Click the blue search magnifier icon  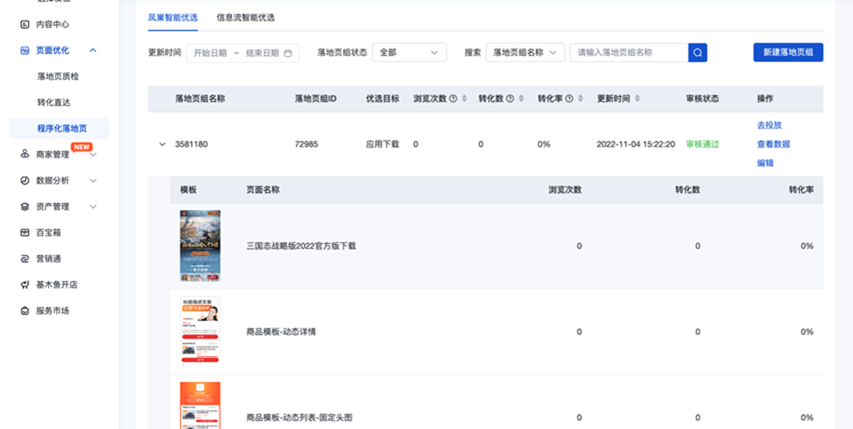[697, 53]
